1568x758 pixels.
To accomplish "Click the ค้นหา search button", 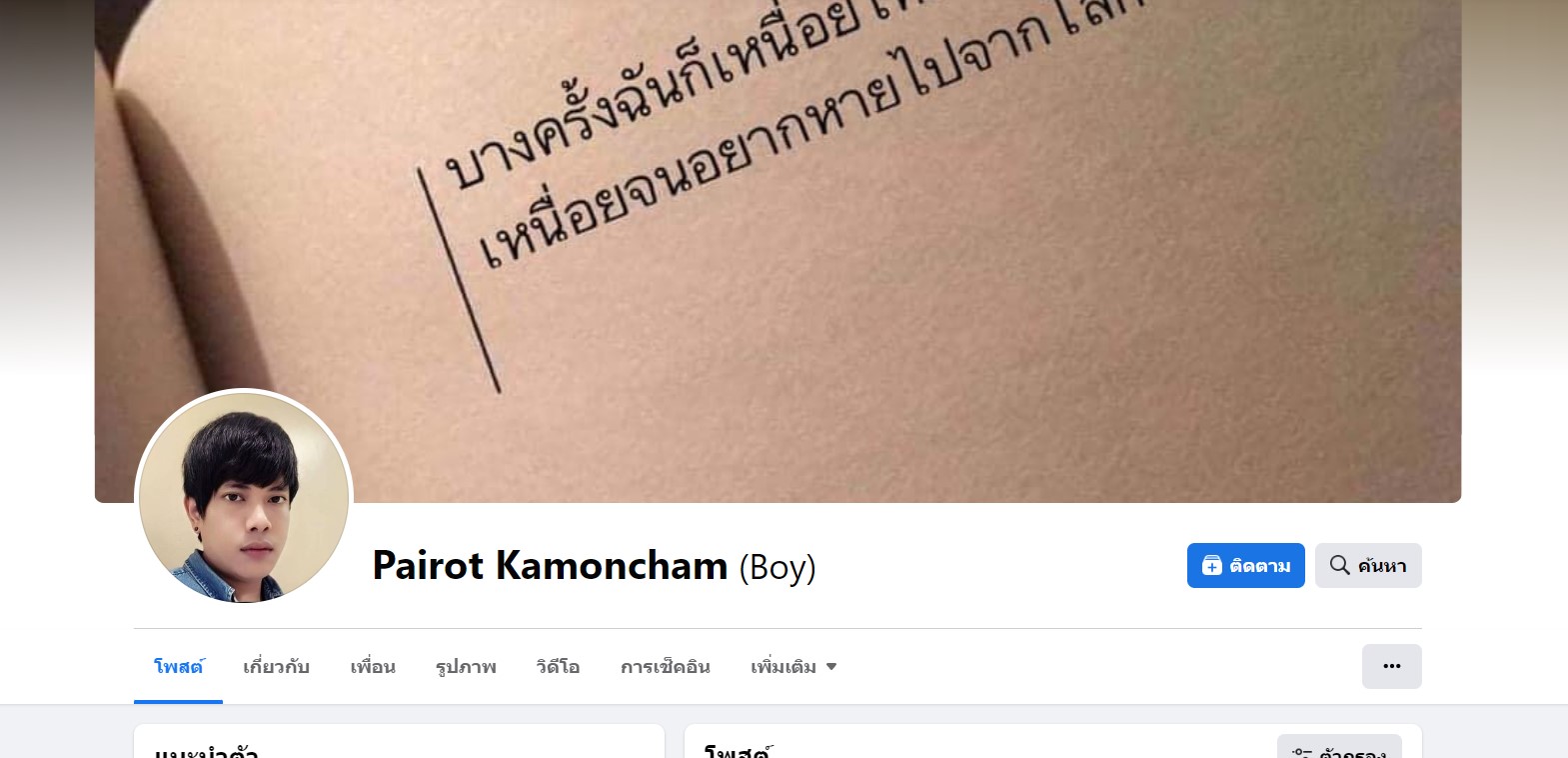I will pyautogui.click(x=1368, y=565).
